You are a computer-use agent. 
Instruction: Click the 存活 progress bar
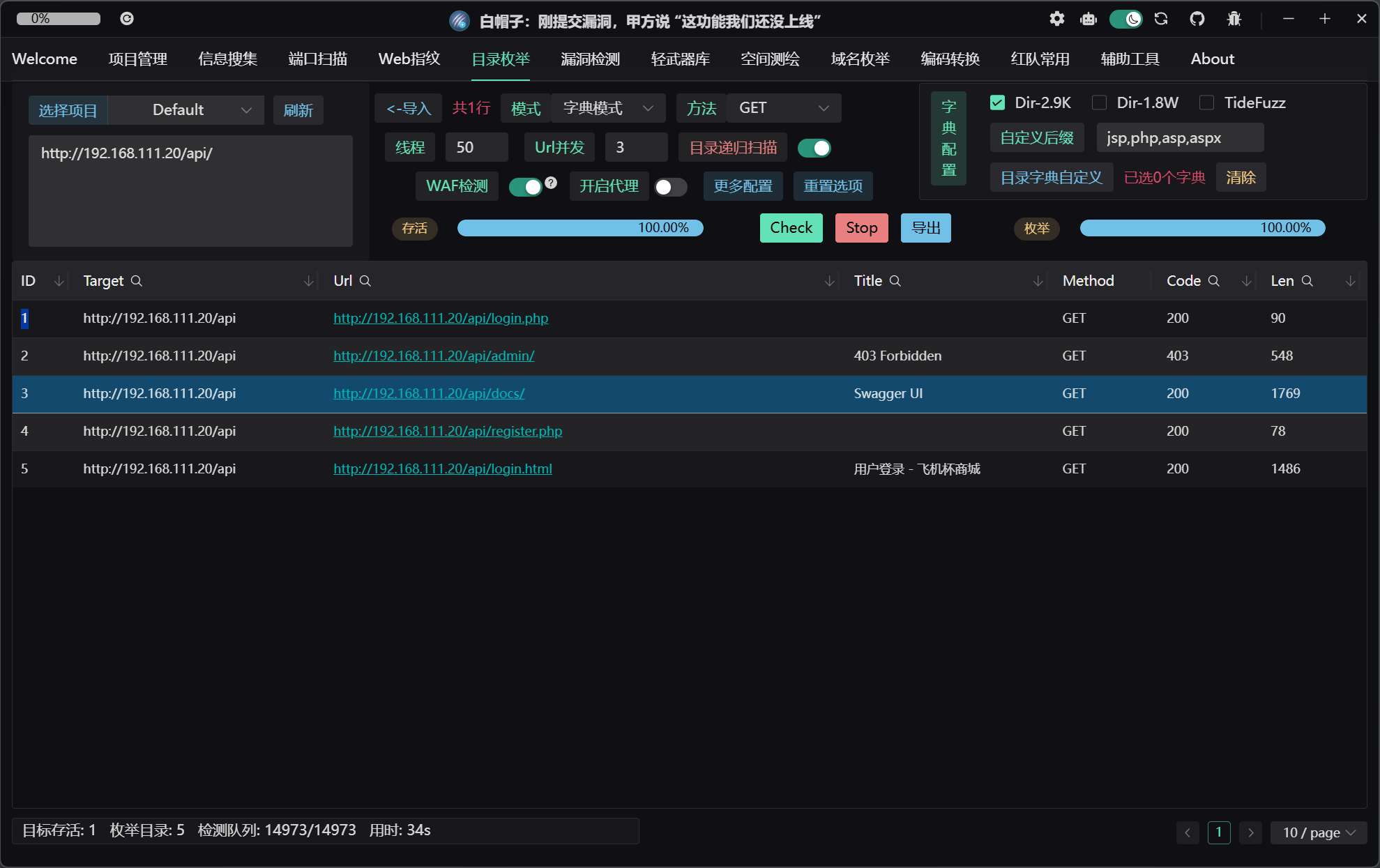(579, 228)
